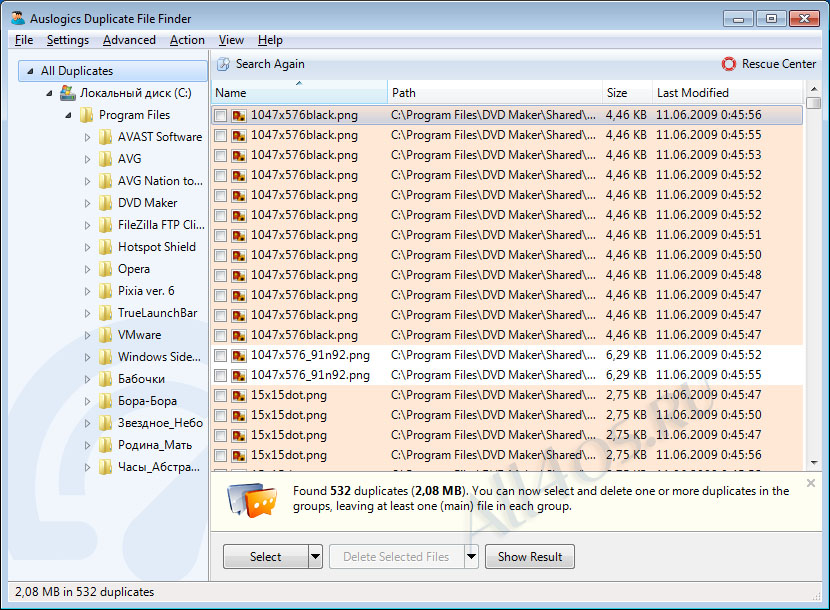Open the Delete Selected Files dropdown arrow
The width and height of the screenshot is (830, 610).
pyautogui.click(x=471, y=557)
